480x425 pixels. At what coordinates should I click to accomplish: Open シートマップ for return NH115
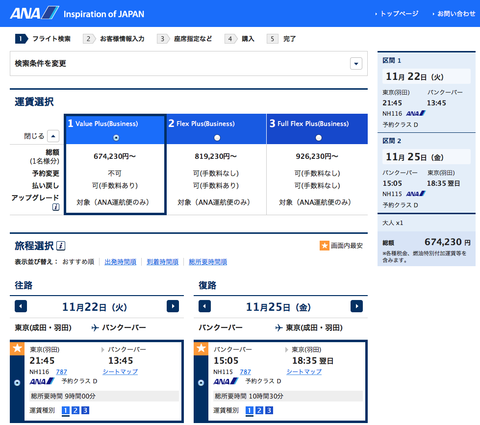(304, 372)
